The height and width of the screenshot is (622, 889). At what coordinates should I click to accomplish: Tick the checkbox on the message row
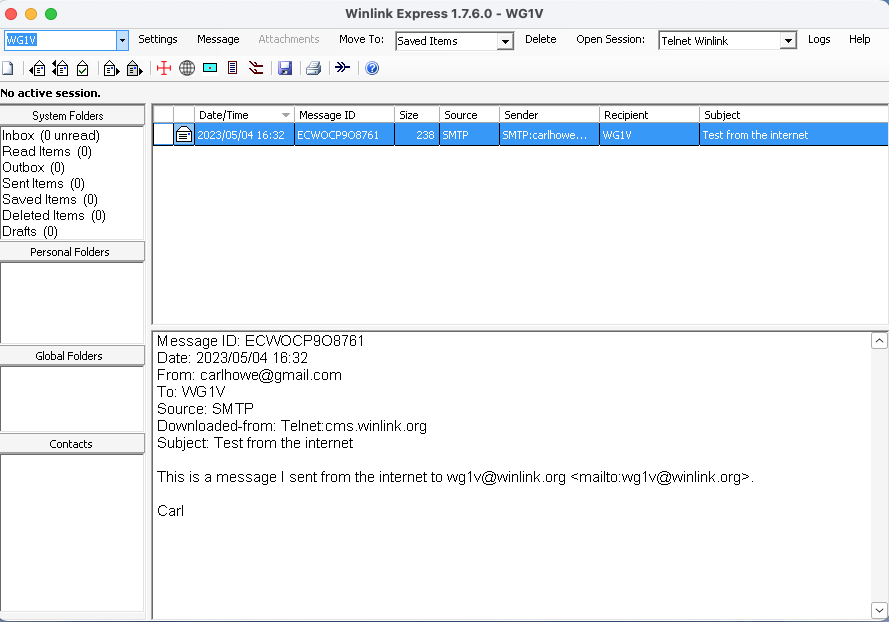tap(162, 135)
